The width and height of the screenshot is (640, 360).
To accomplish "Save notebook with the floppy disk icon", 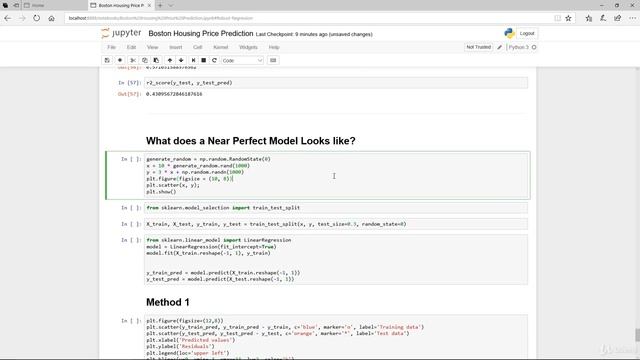I will click(107, 60).
